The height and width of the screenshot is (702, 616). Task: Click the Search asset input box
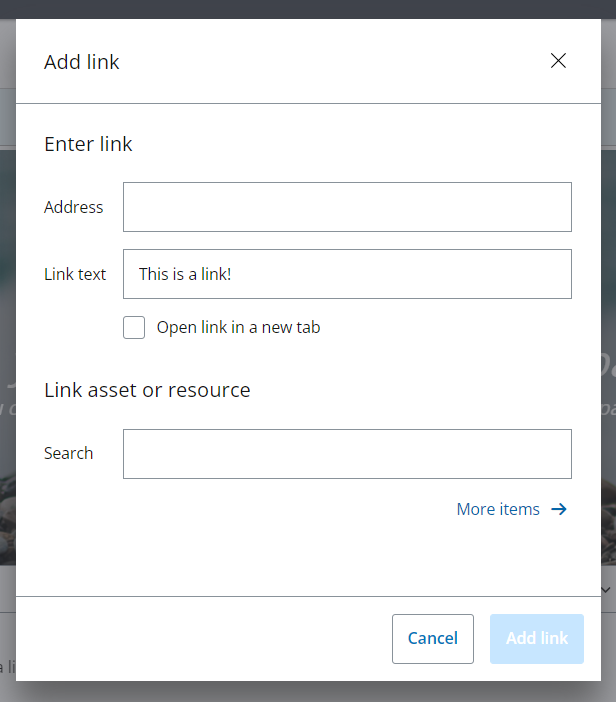[347, 454]
